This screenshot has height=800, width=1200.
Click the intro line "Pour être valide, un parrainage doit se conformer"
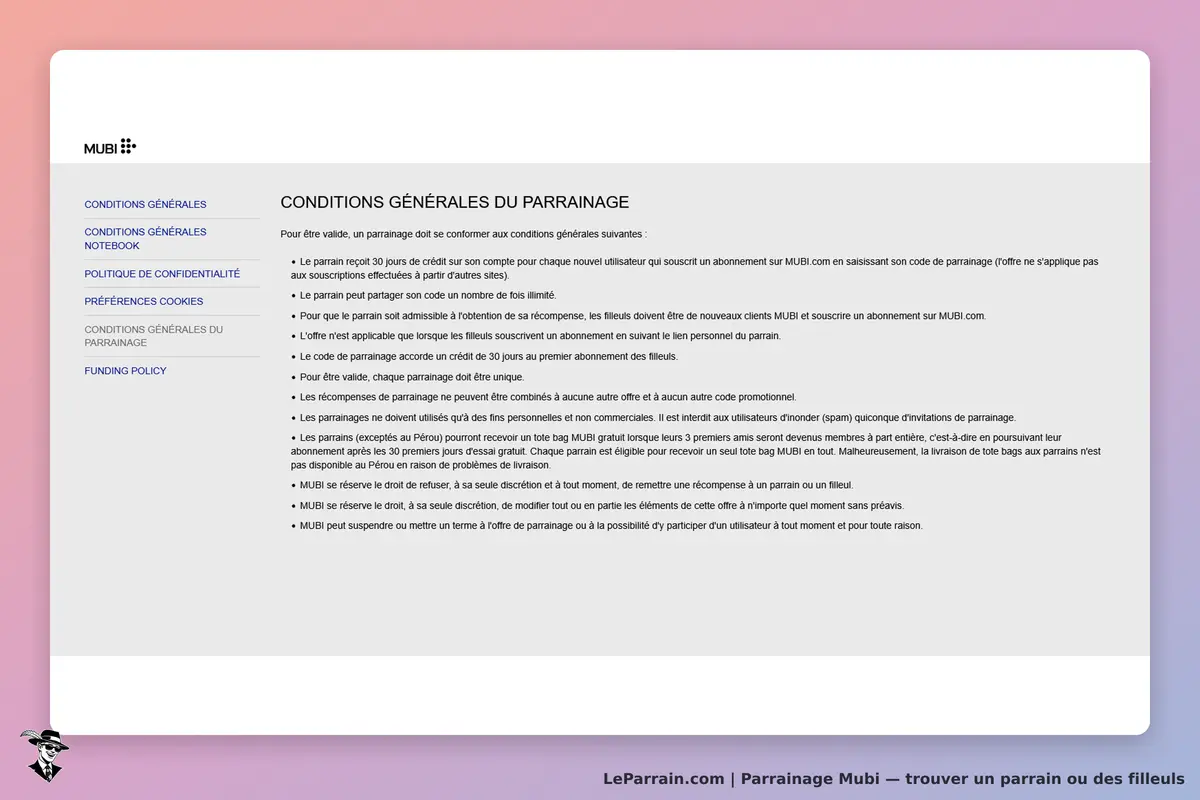pyautogui.click(x=463, y=234)
